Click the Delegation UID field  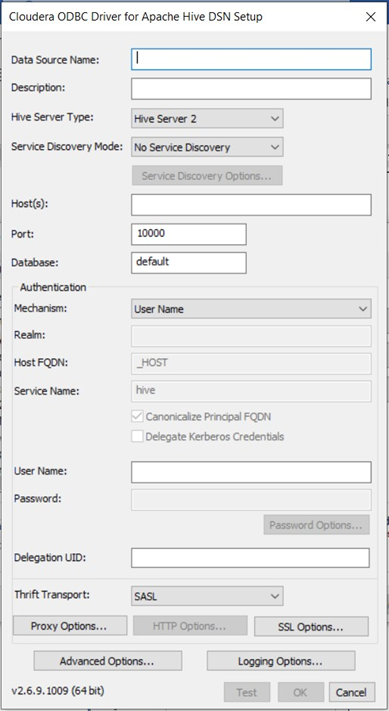tap(250, 558)
